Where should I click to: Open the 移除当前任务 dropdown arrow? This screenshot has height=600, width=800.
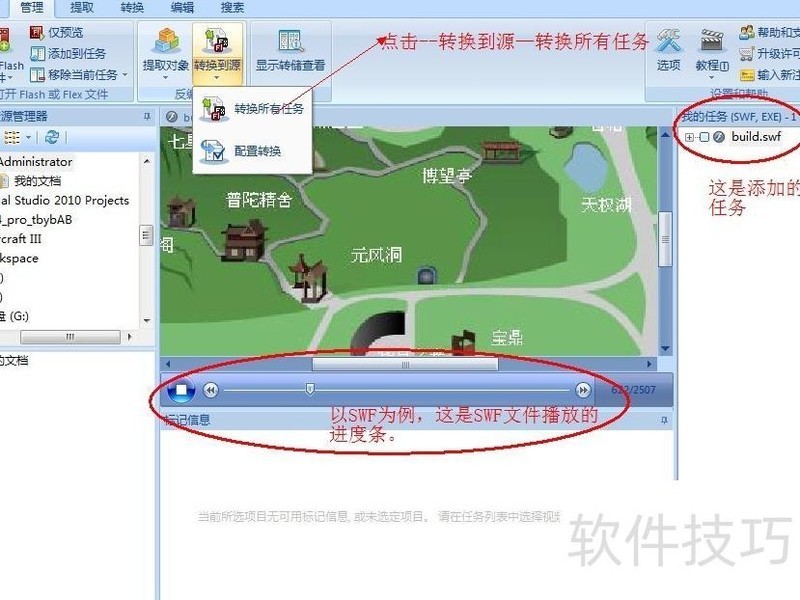point(124,75)
